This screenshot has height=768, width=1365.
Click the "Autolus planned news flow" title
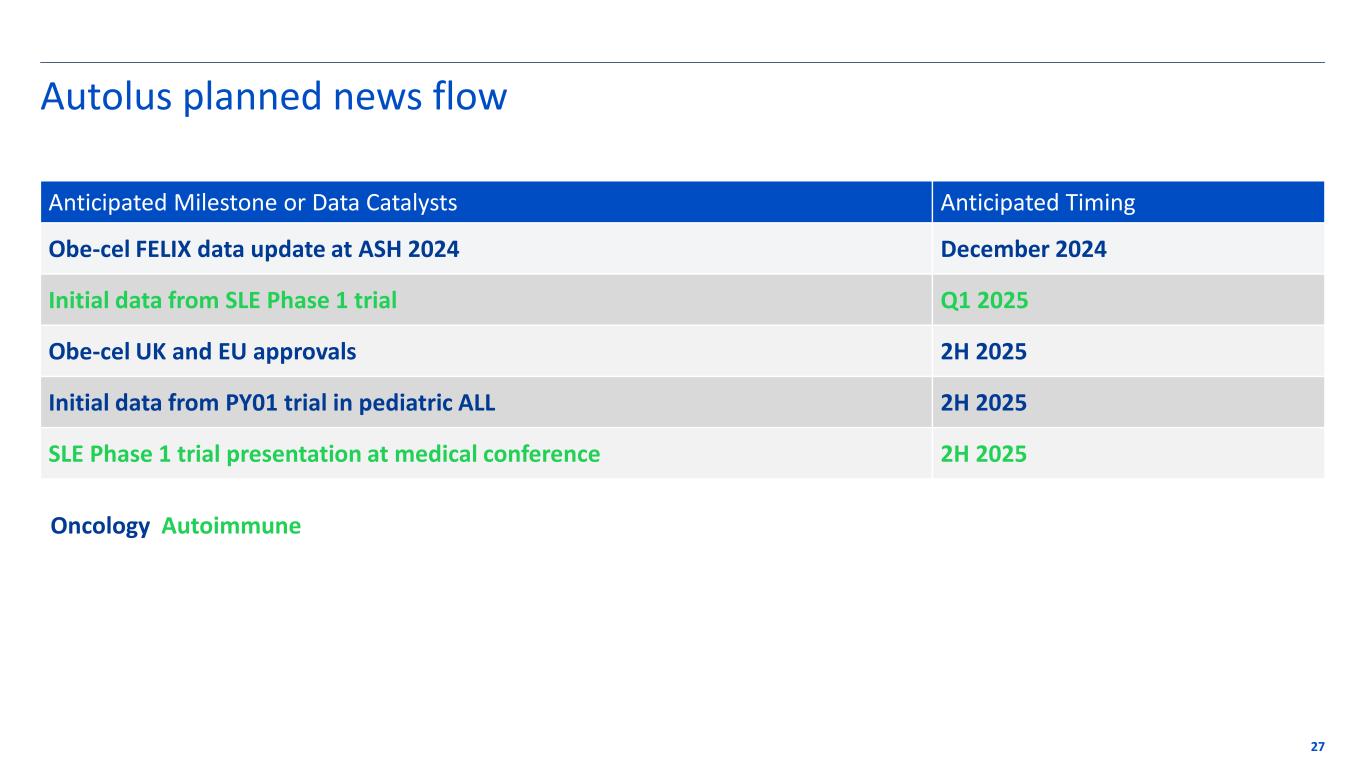(273, 97)
